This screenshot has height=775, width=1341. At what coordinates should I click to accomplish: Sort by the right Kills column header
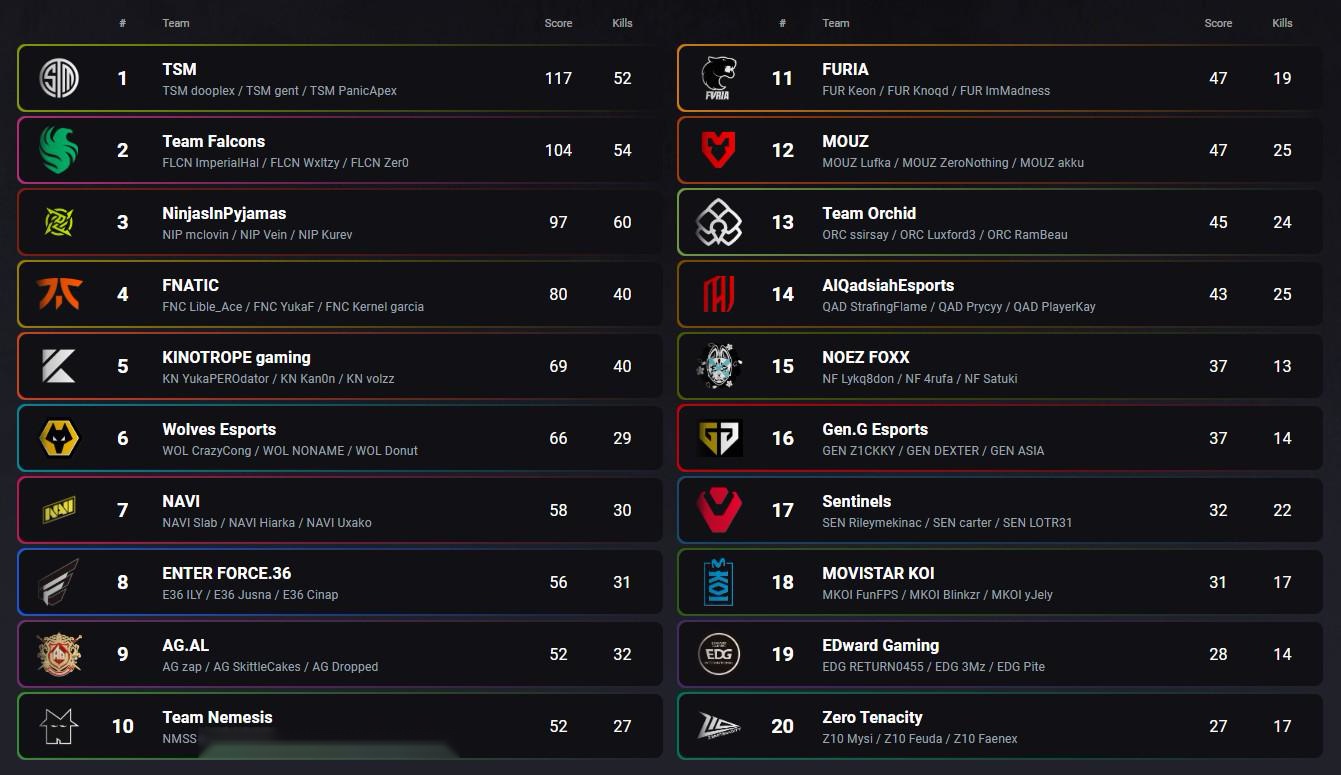(x=1282, y=23)
